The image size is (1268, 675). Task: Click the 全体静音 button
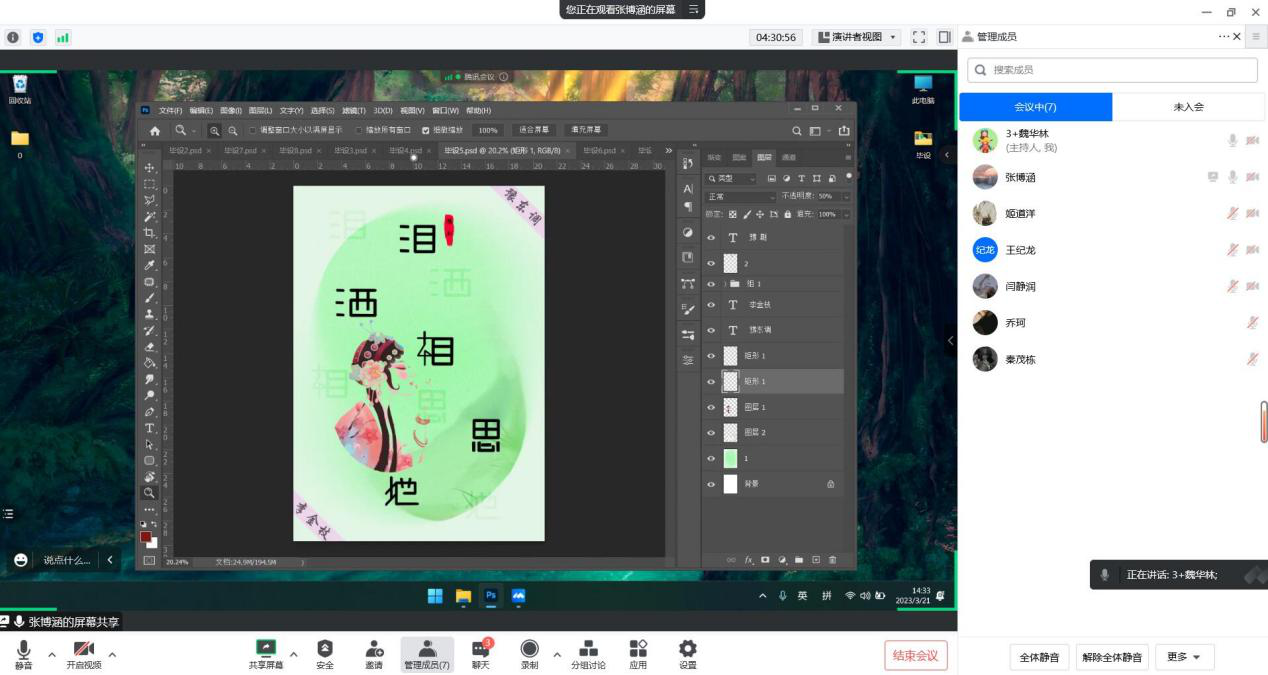point(1040,657)
